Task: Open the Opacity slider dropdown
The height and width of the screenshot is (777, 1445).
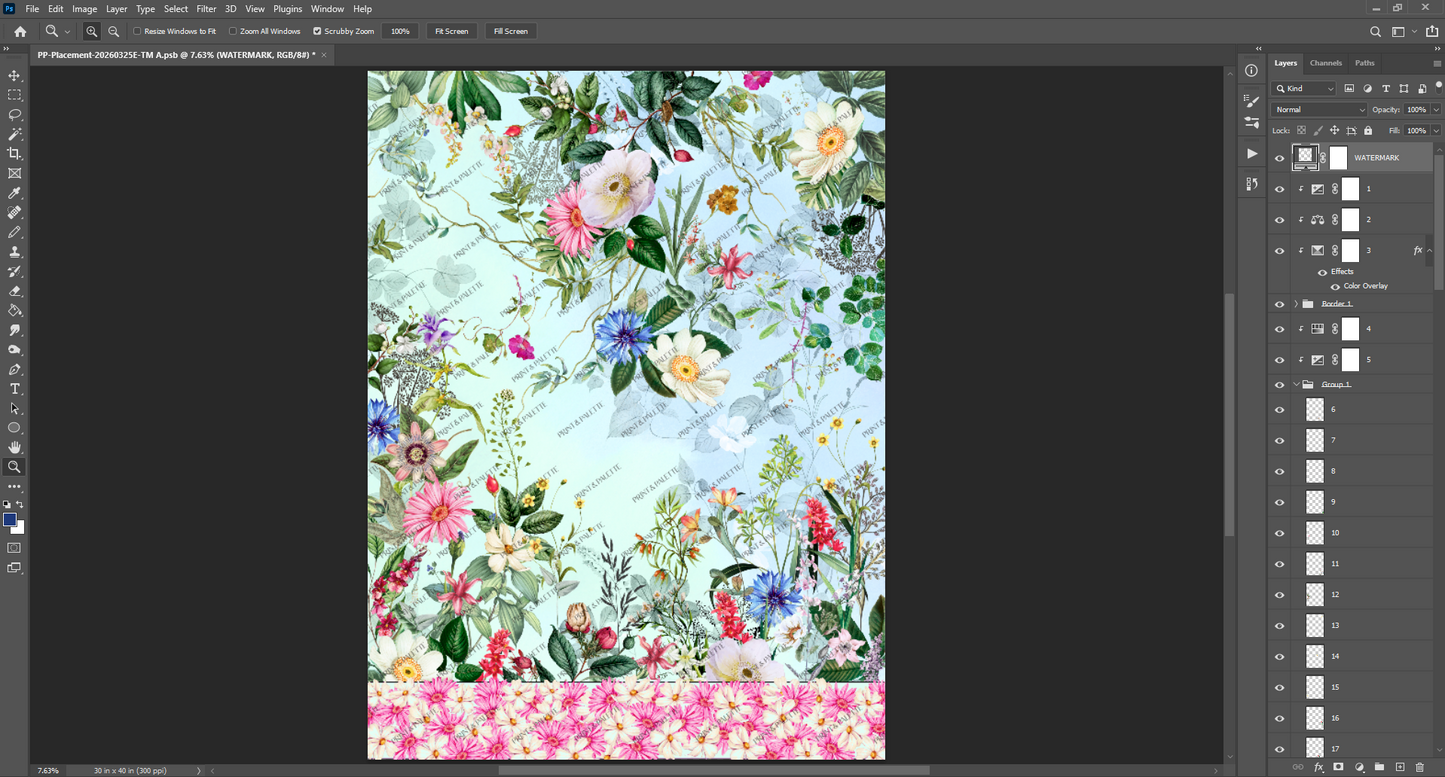Action: 1437,109
